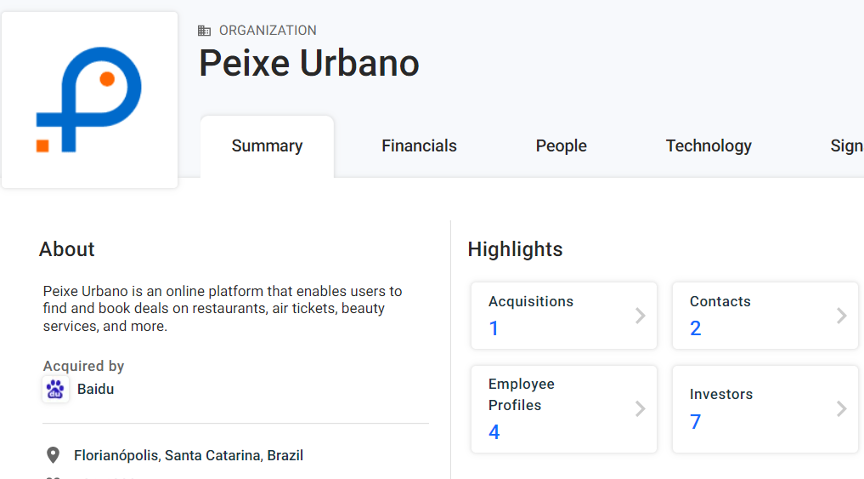
Task: Open the partially visible Signals tab
Action: 846,146
